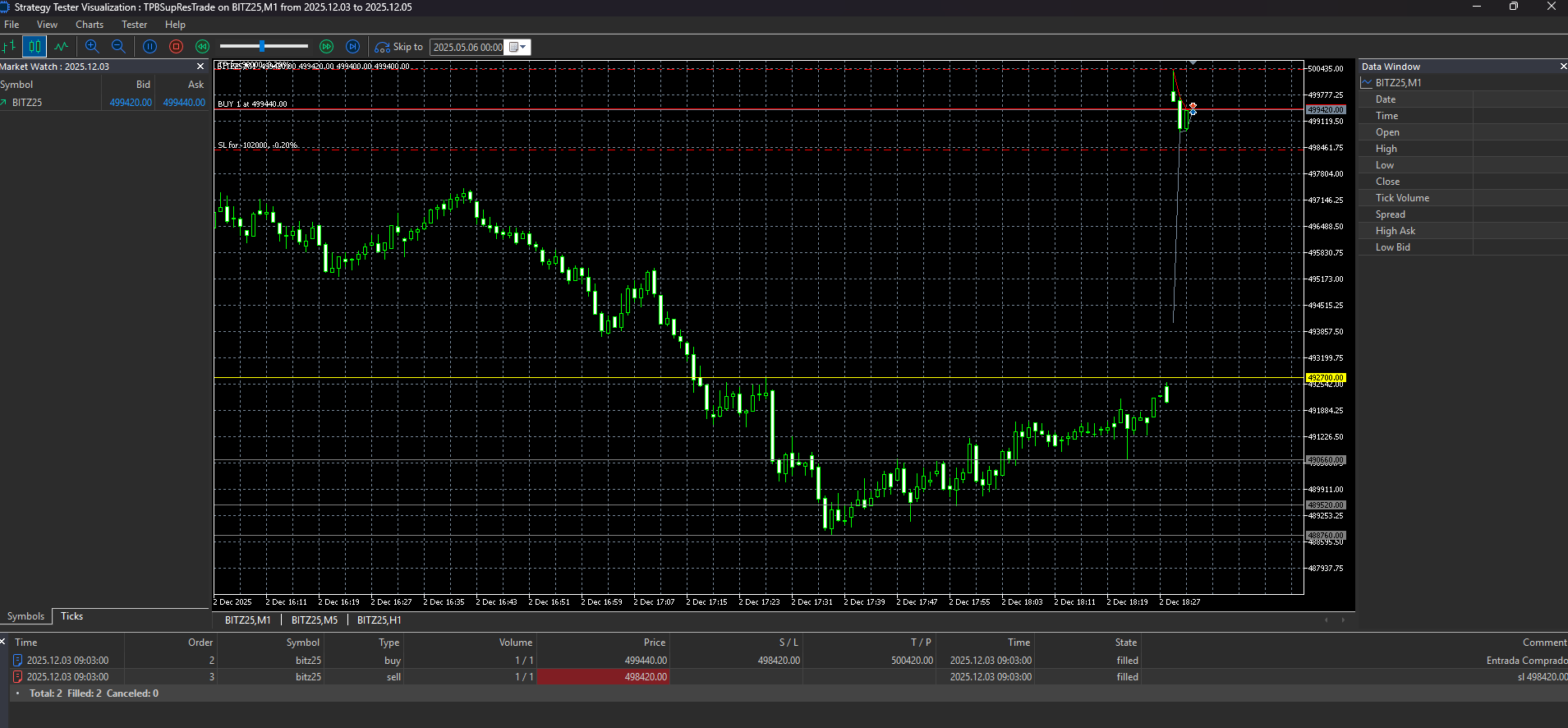Click the Bid column header
Image resolution: width=1568 pixels, height=728 pixels.
point(143,85)
